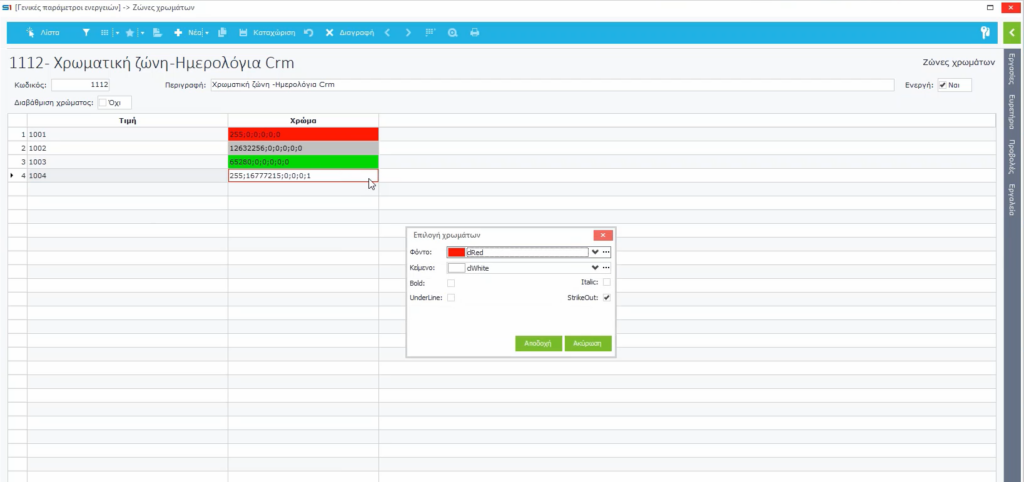Click the red Φόντο color swatch
The height and width of the screenshot is (482, 1024).
(x=456, y=252)
